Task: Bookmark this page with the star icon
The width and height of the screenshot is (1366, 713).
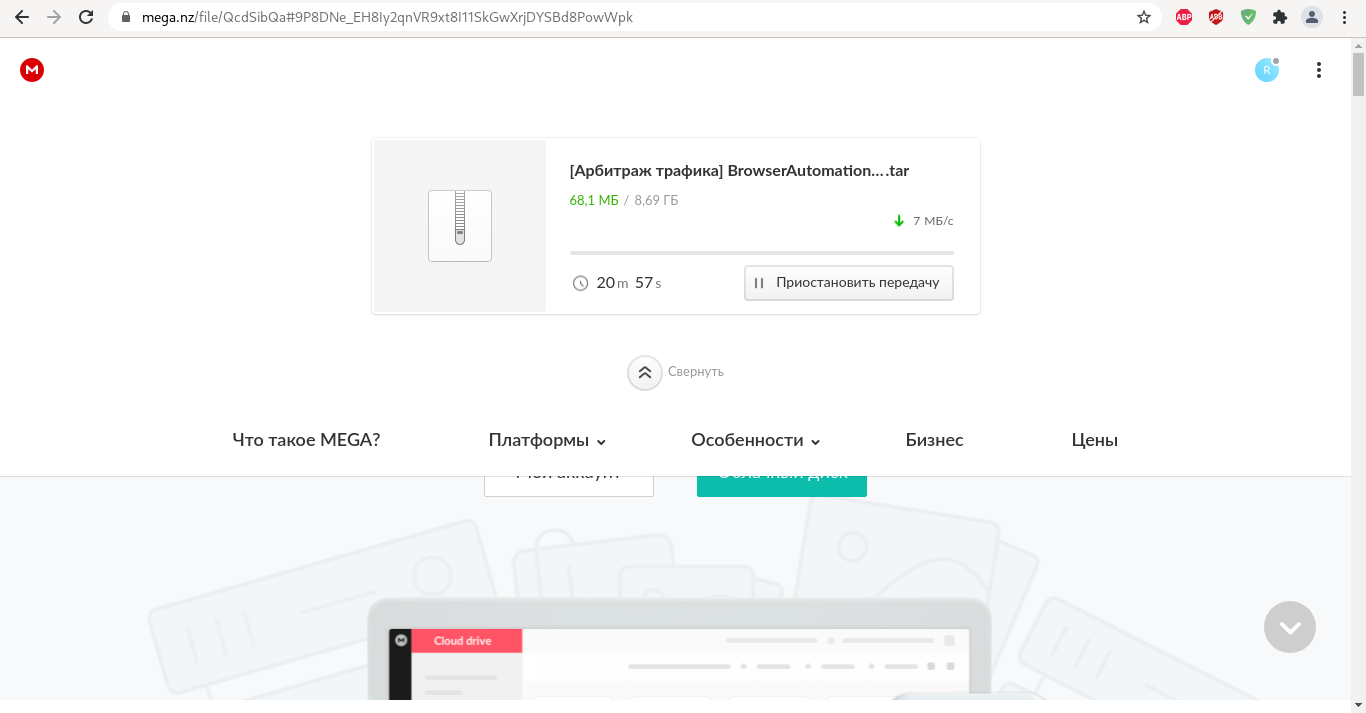Action: tap(1144, 17)
